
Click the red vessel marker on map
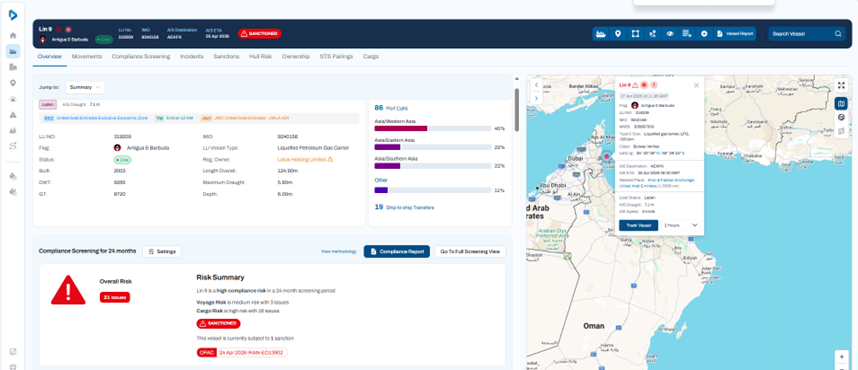[606, 157]
